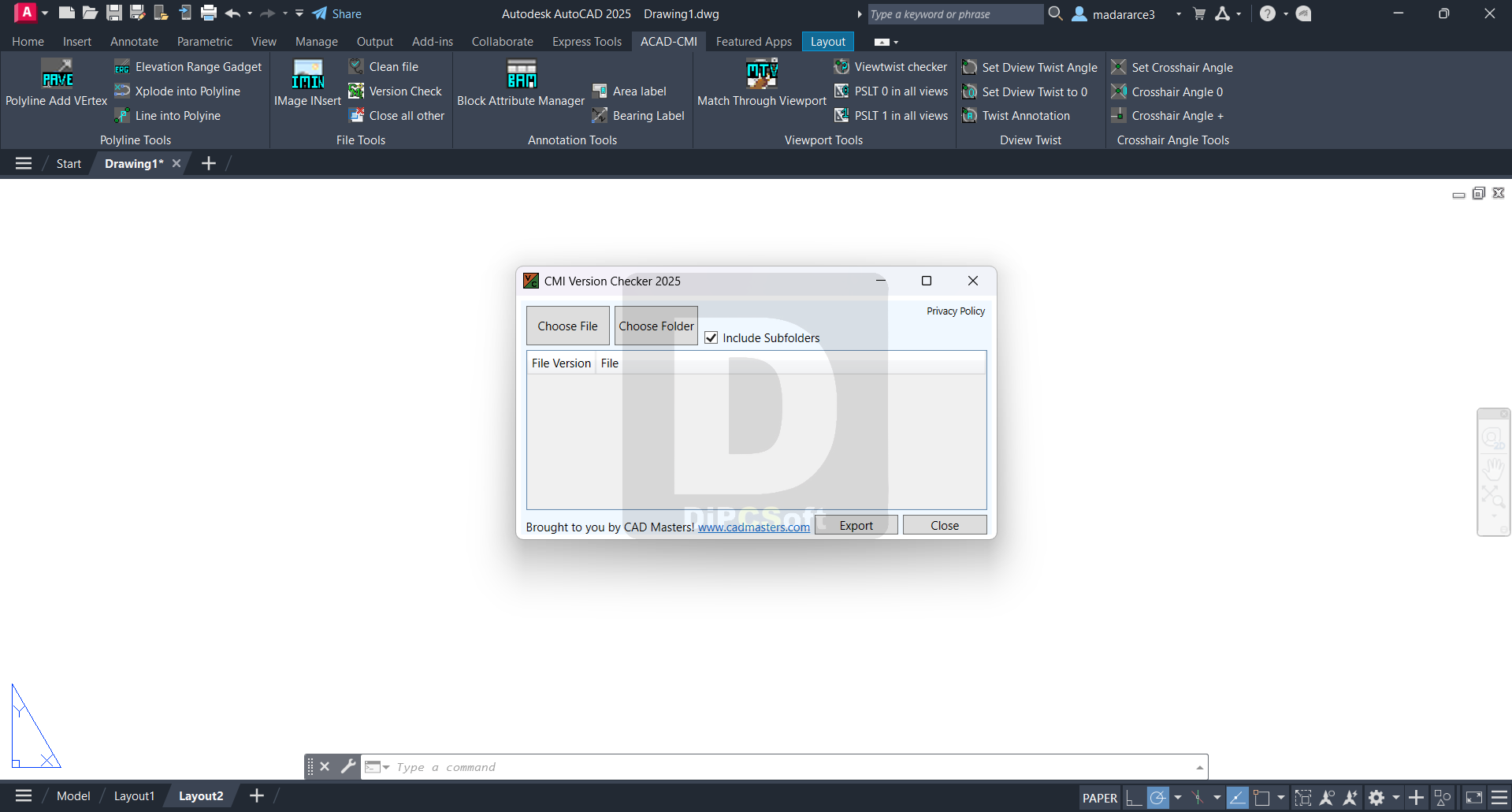Viewport: 1512px width, 812px height.
Task: Run Line into Polyine command
Action: tap(168, 116)
